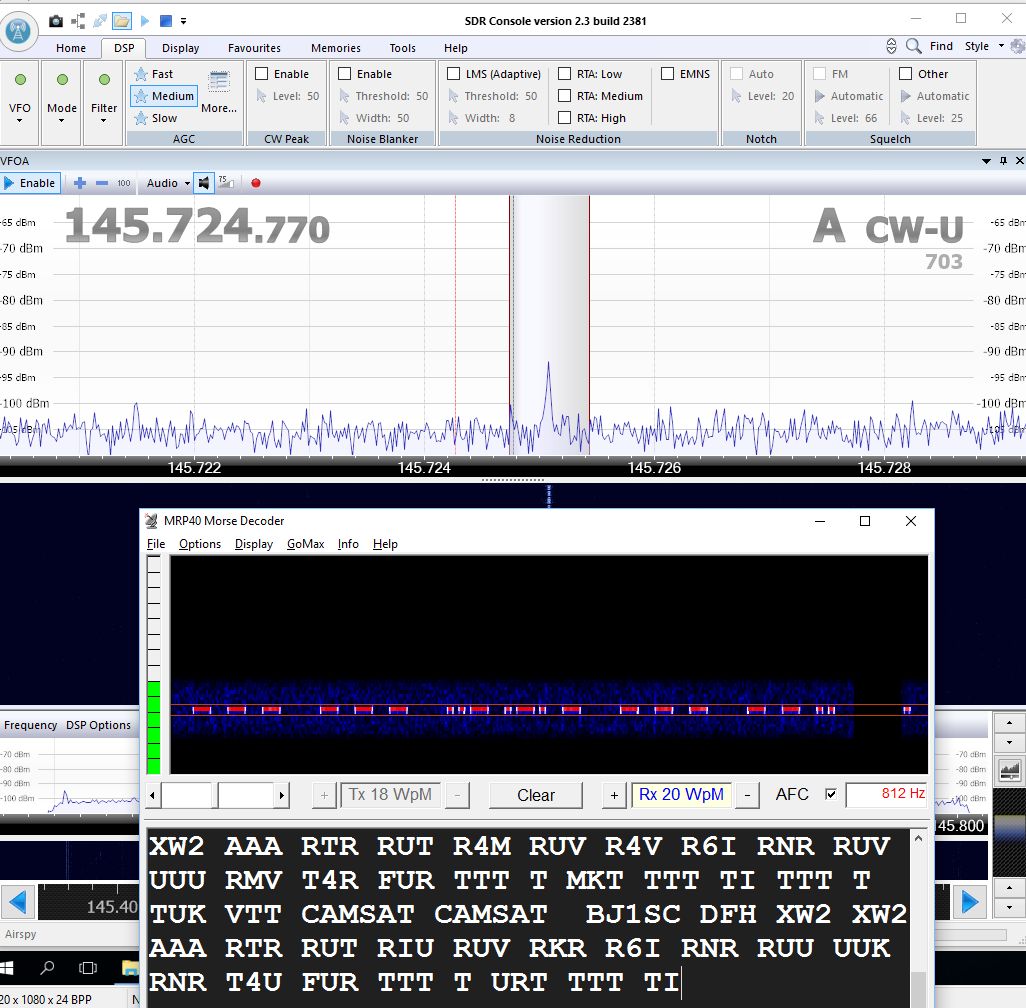Click the right blue arrow at waterfall bottom

970,902
